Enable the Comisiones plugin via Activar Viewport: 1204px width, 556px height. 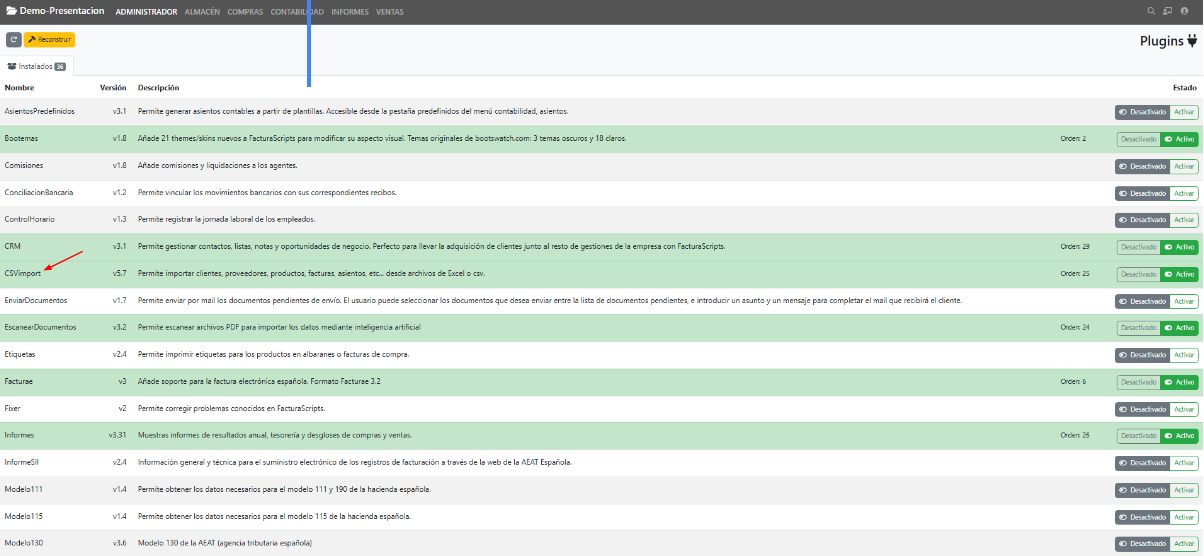coord(1184,166)
